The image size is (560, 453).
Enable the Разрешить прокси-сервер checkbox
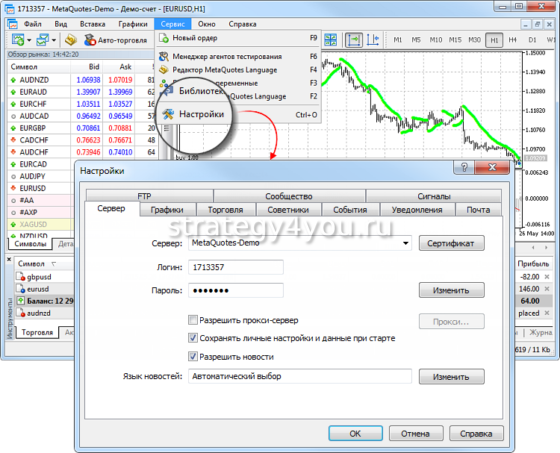[193, 320]
